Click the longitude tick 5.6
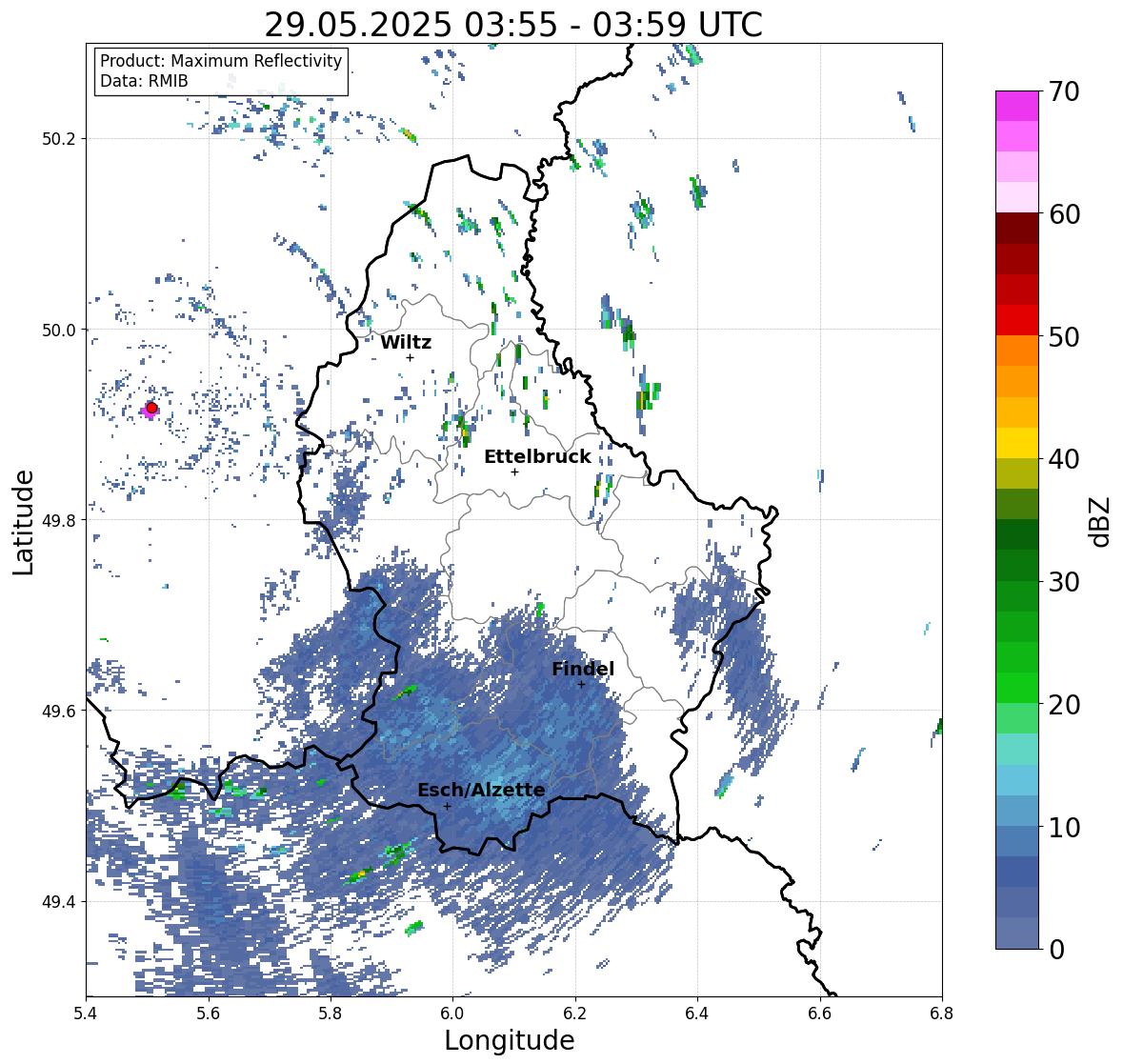The width and height of the screenshot is (1123, 1064). [x=209, y=1013]
